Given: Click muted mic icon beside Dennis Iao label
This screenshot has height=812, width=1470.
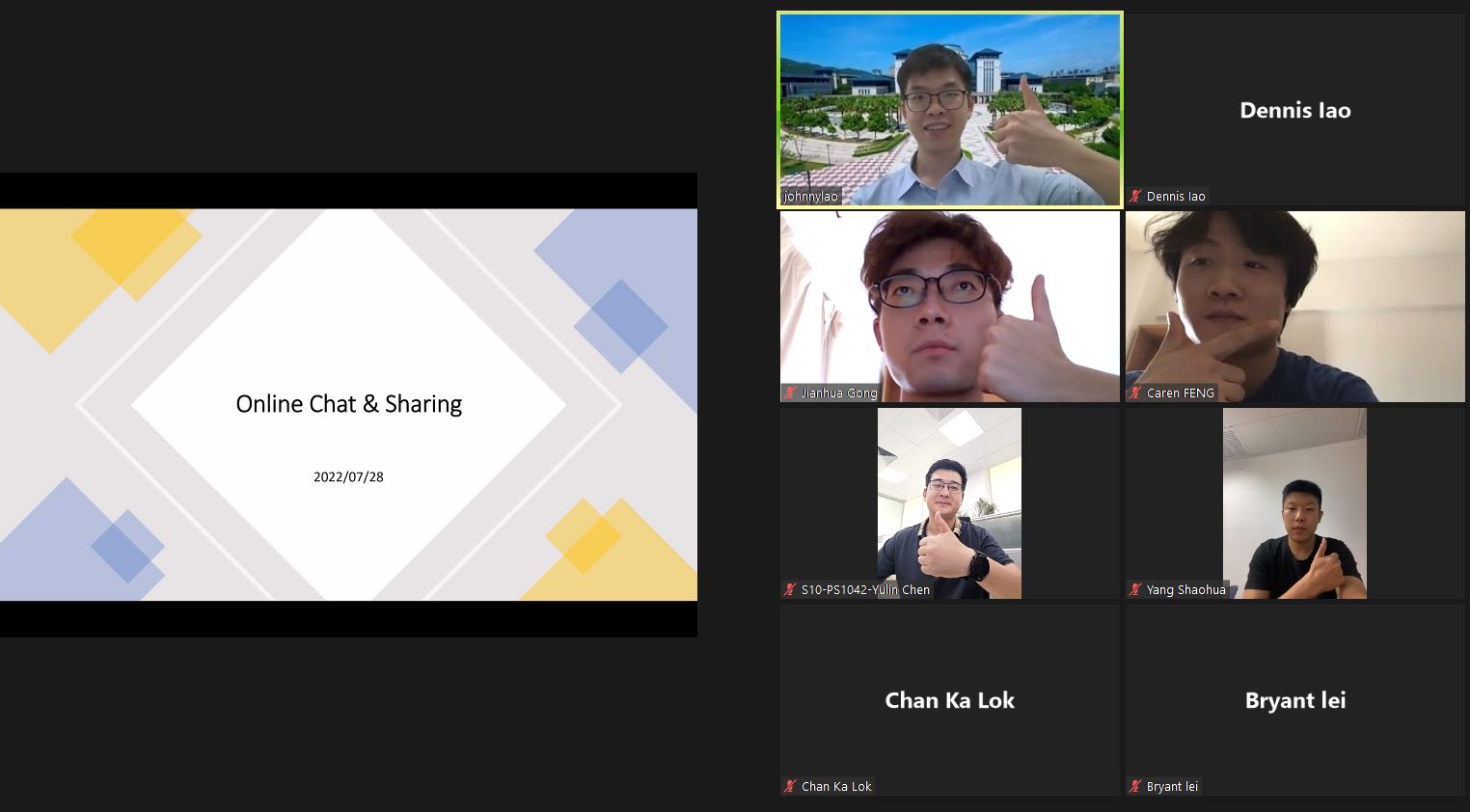Looking at the screenshot, I should 1135,196.
